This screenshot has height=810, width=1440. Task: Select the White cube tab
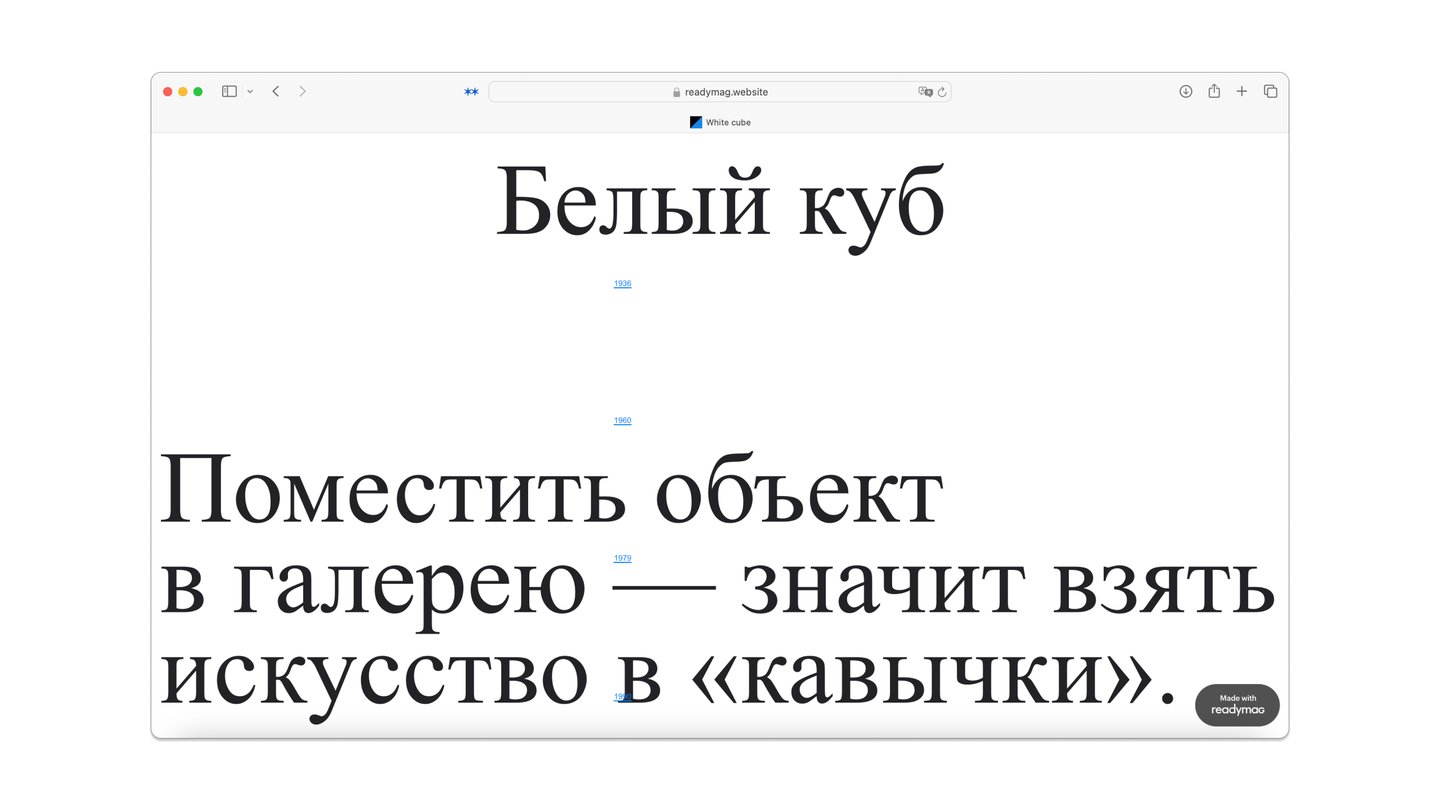click(x=720, y=122)
